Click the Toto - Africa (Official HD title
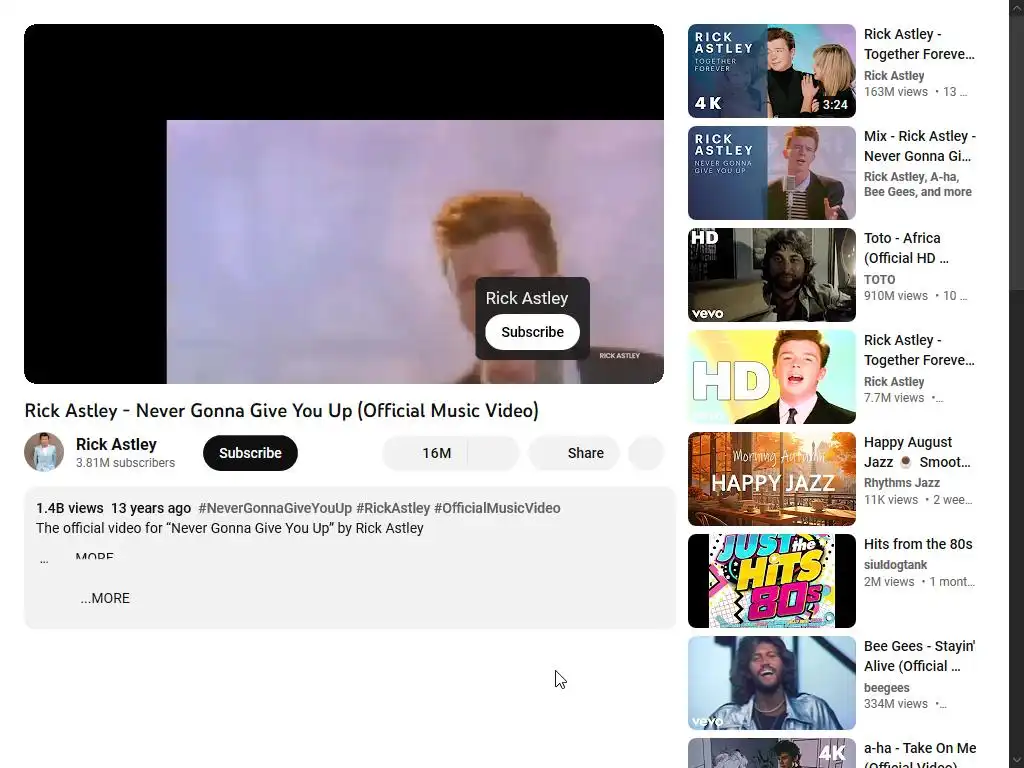The height and width of the screenshot is (768, 1024). click(x=906, y=248)
